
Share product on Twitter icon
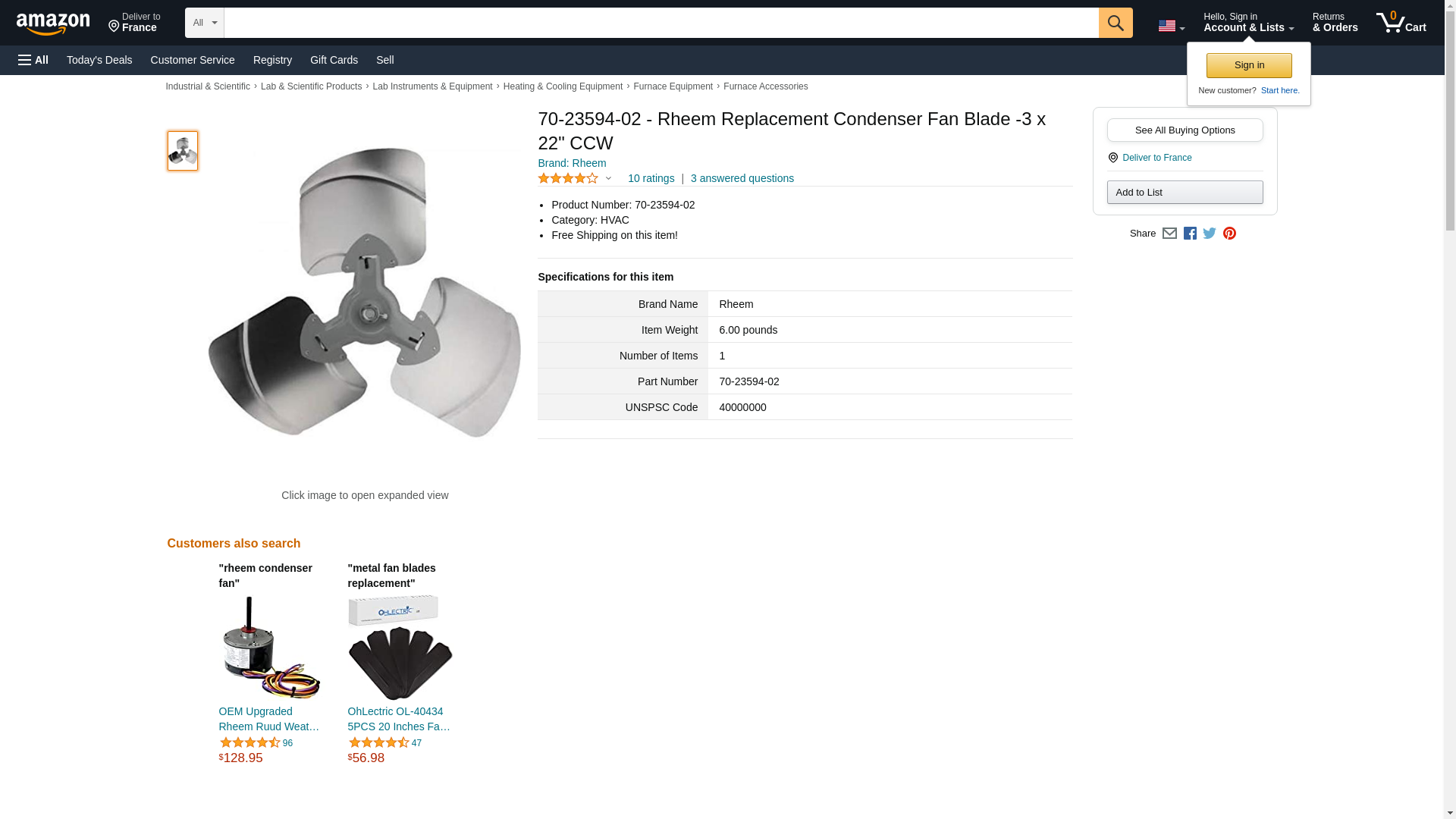[x=1210, y=234]
